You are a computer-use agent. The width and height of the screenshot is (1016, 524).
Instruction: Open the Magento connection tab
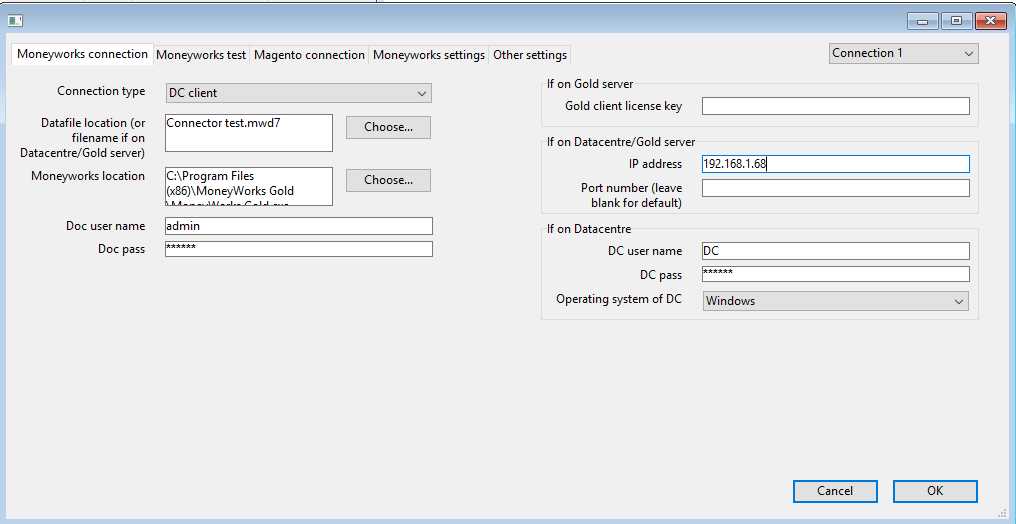pos(309,56)
